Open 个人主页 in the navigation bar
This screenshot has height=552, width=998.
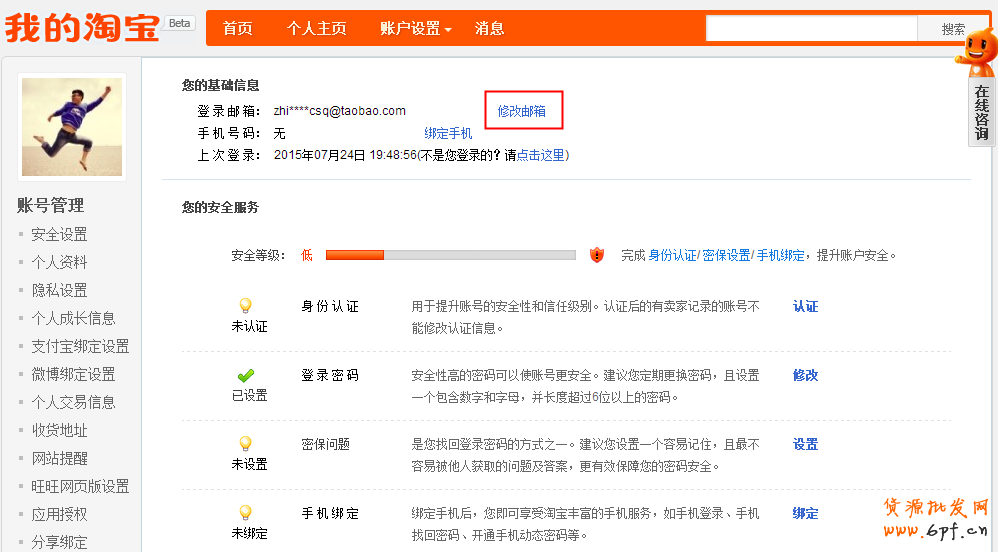[x=317, y=29]
